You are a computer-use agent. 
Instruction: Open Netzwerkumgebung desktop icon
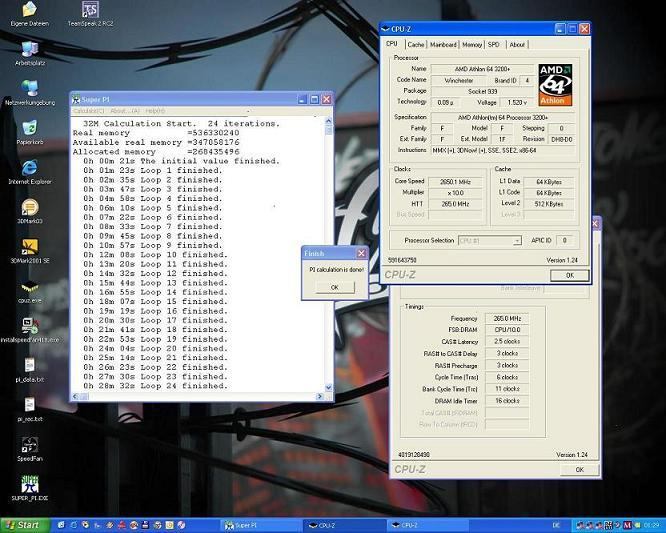pos(29,93)
